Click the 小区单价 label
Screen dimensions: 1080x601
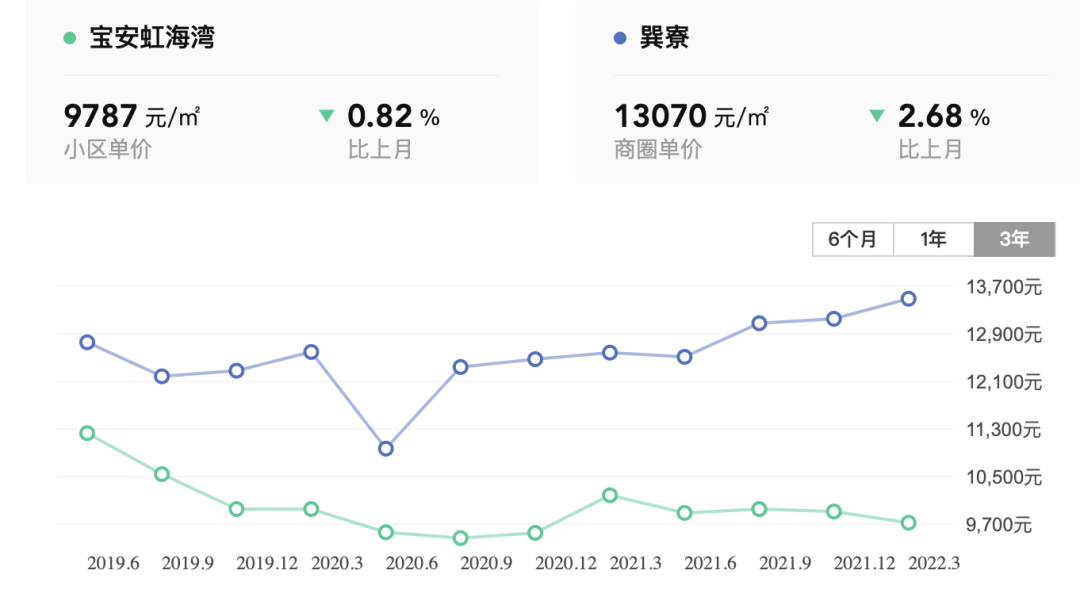point(107,149)
